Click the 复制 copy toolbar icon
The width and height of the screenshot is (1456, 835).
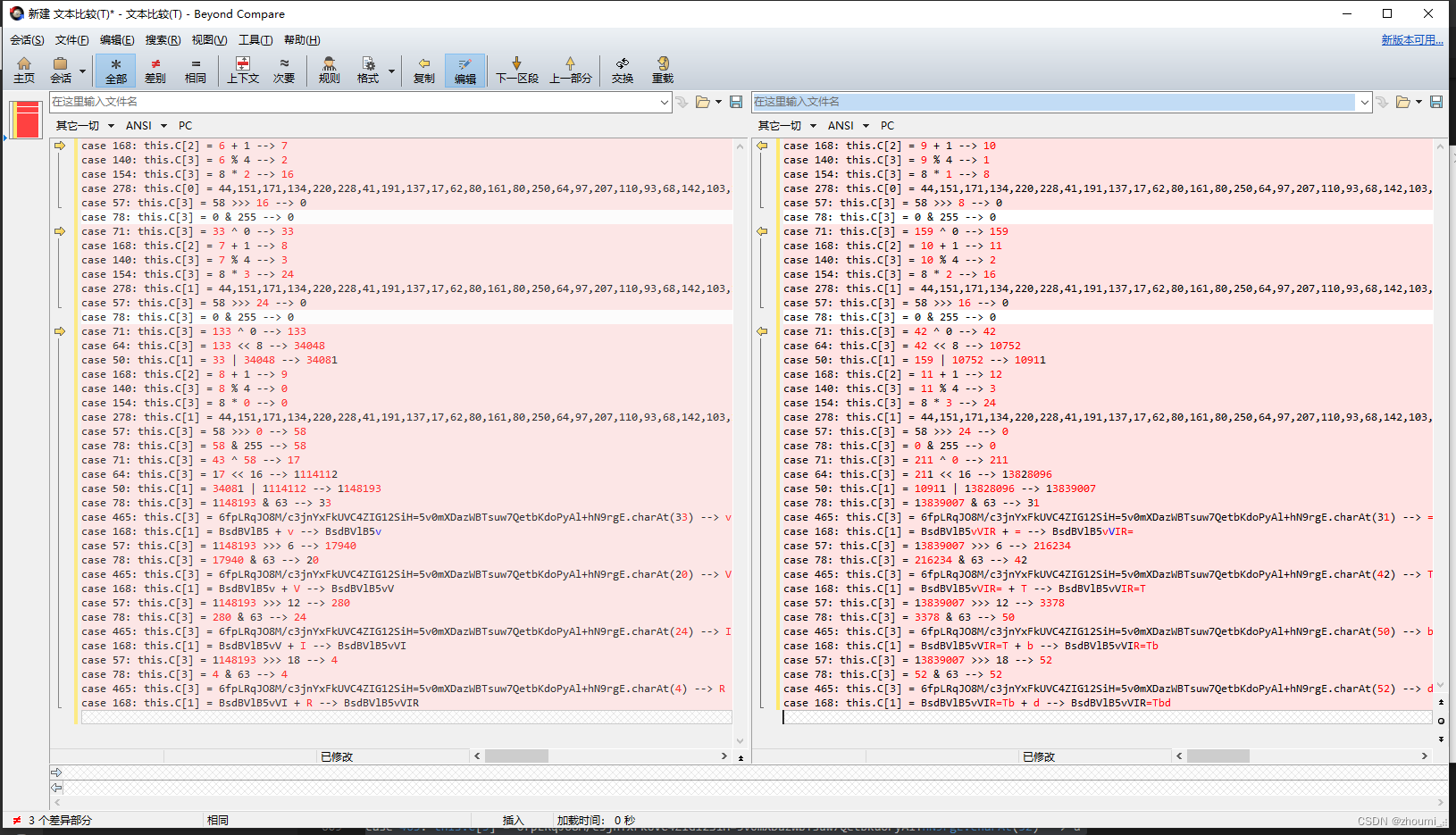424,70
